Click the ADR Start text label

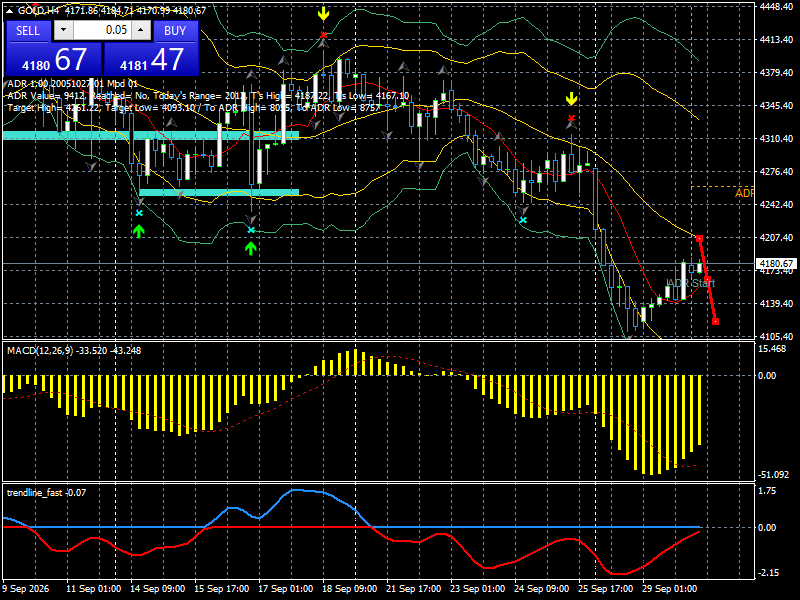point(691,283)
